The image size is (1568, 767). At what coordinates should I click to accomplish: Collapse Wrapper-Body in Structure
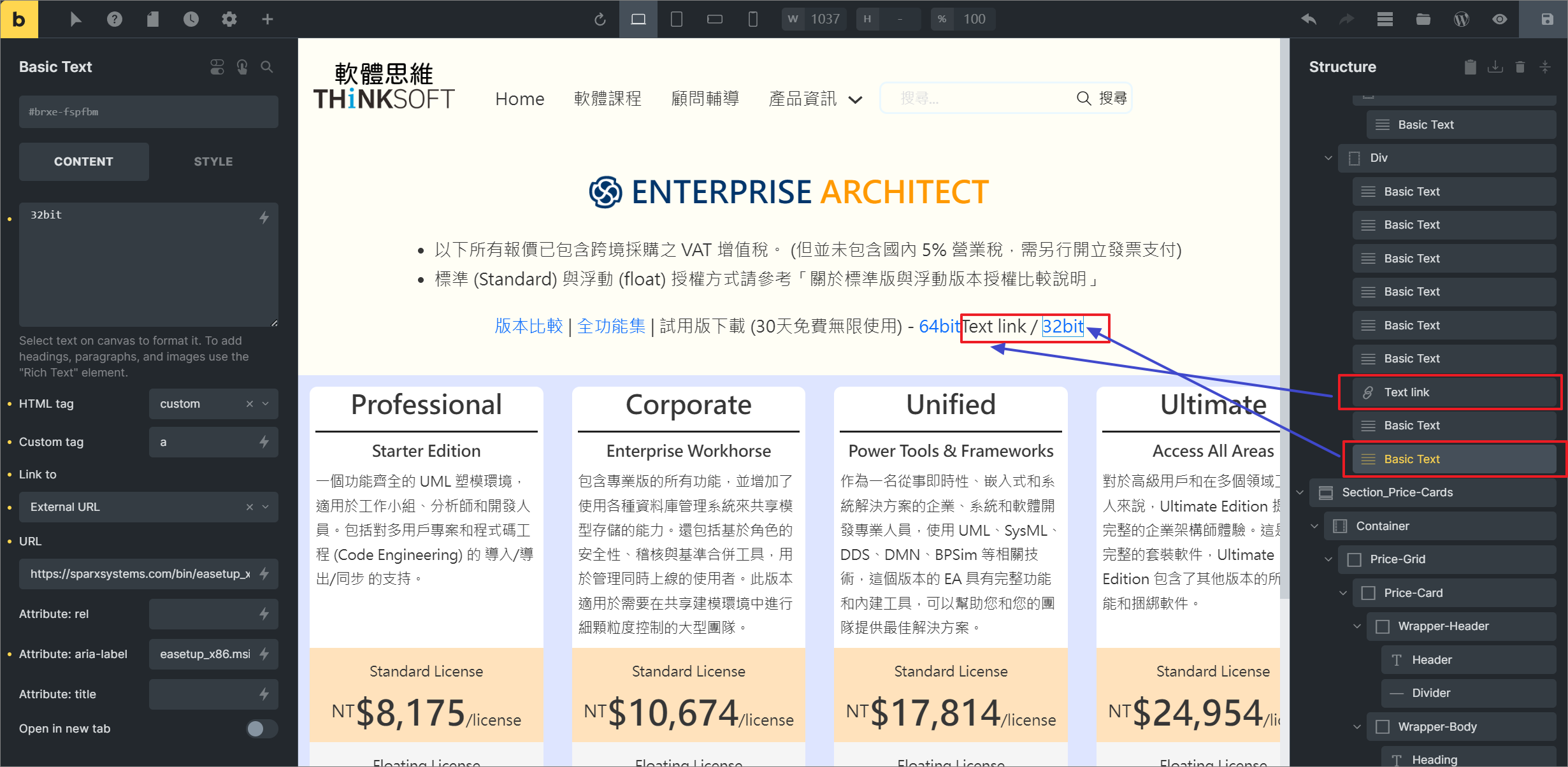tap(1357, 727)
